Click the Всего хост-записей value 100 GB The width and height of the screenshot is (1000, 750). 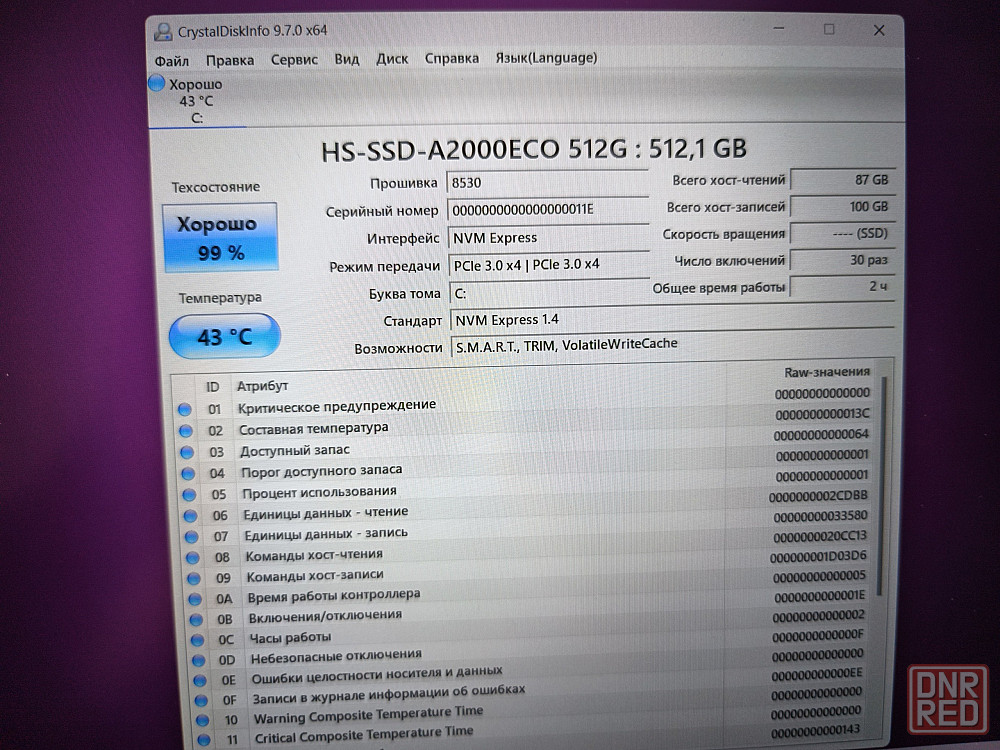coord(842,207)
